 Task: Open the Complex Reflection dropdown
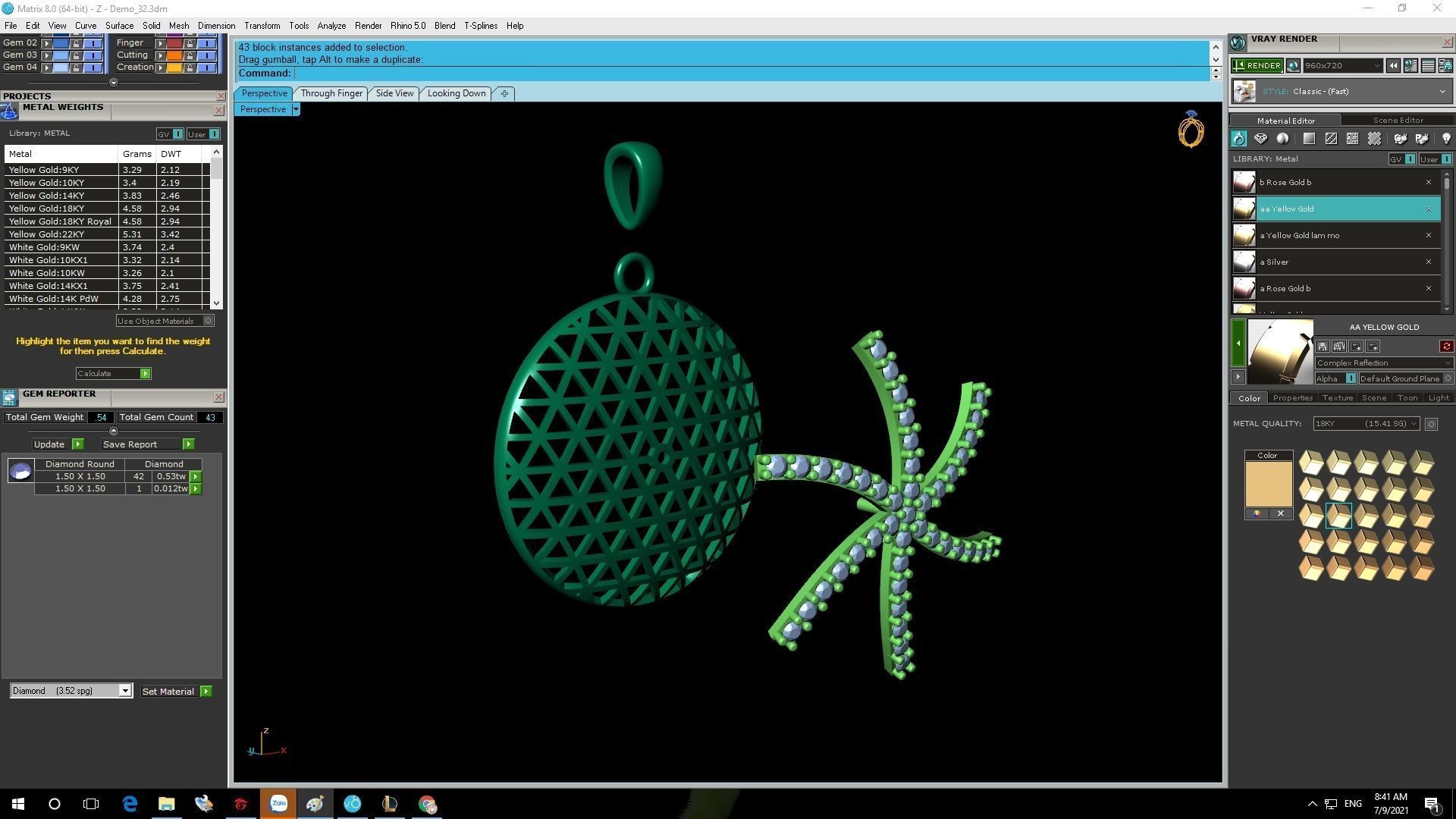pyautogui.click(x=1384, y=363)
